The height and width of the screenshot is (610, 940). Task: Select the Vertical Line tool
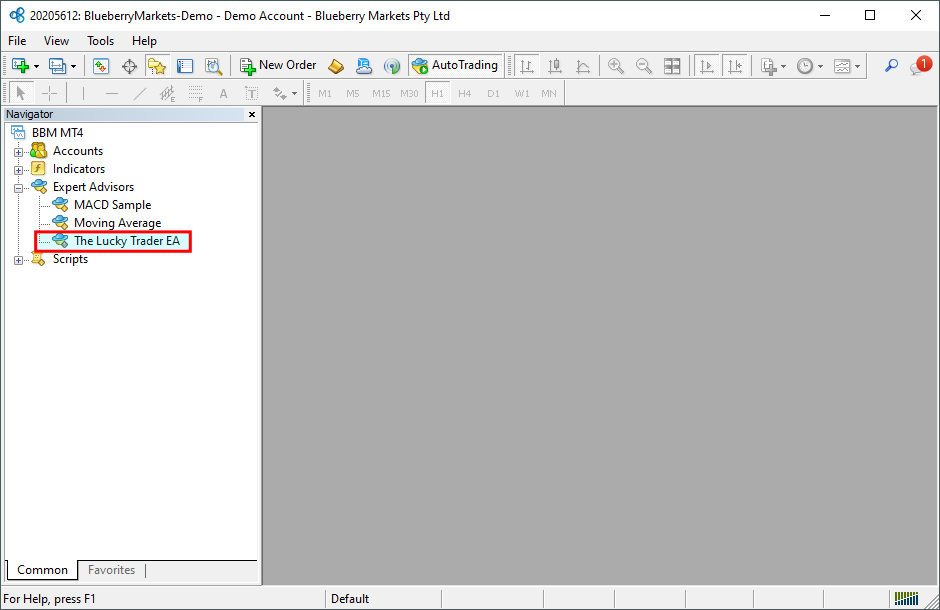pyautogui.click(x=83, y=93)
